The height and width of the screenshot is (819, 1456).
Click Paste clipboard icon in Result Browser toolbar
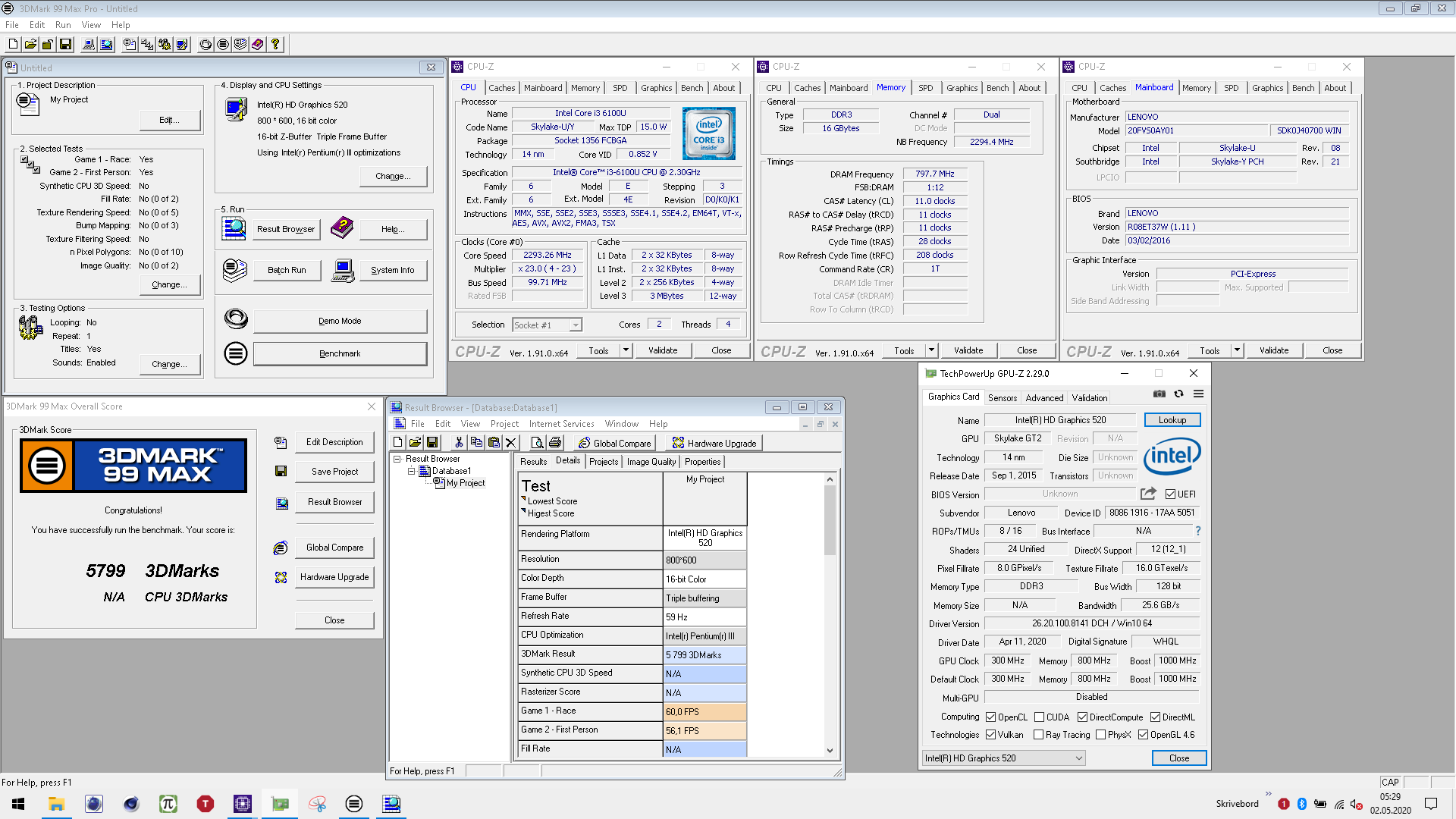[x=494, y=443]
